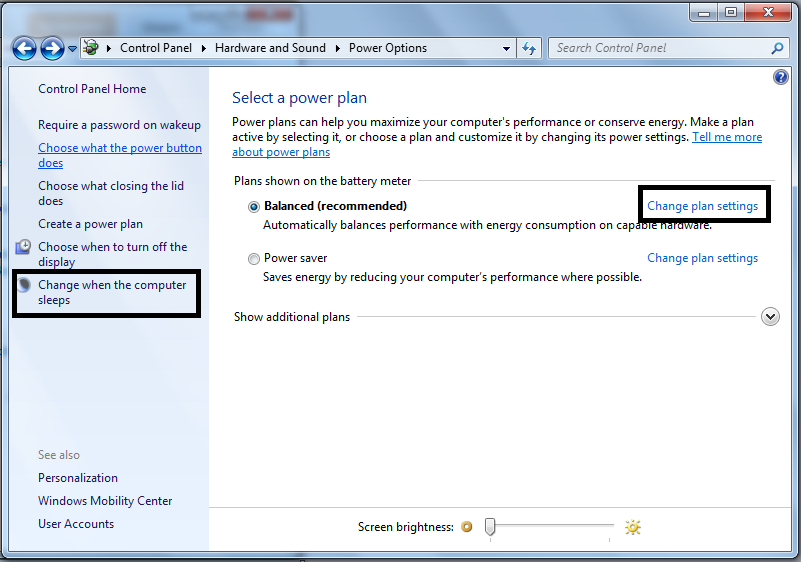This screenshot has height=562, width=801.
Task: Click the dim brightness sun icon
Action: 466,526
